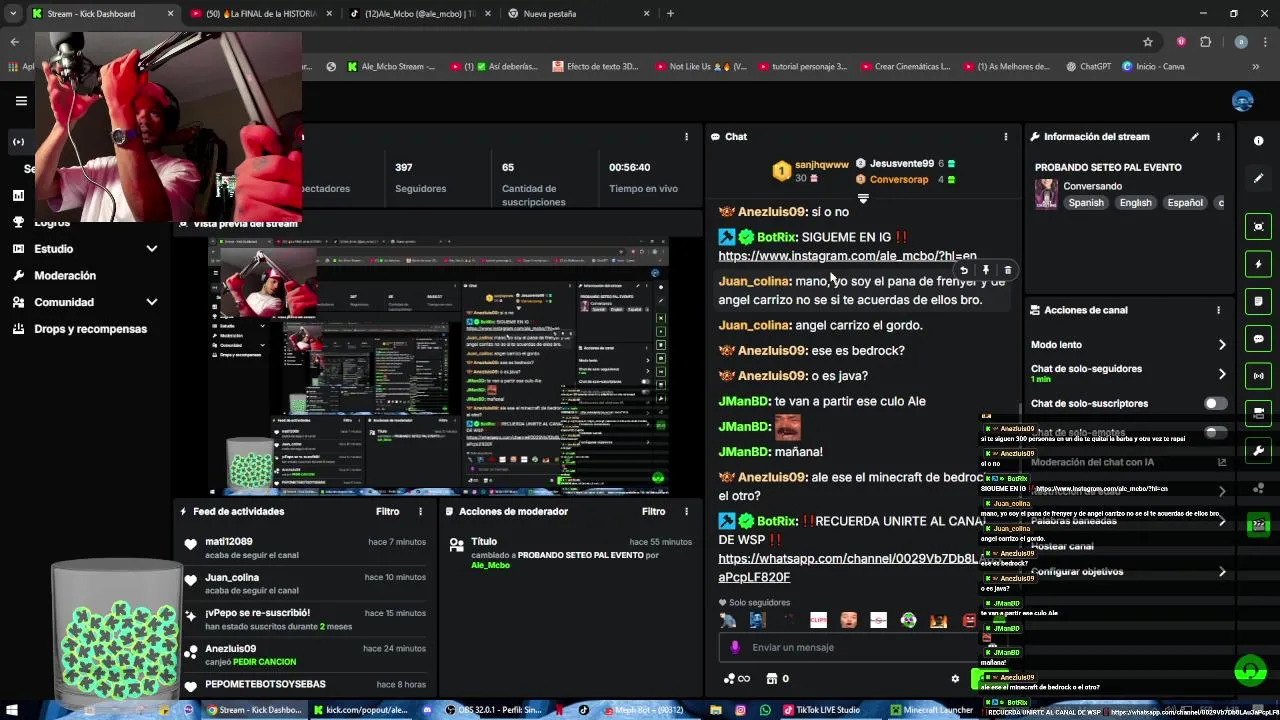Switch to Nueva pestaña tab
This screenshot has height=720, width=1280.
579,14
